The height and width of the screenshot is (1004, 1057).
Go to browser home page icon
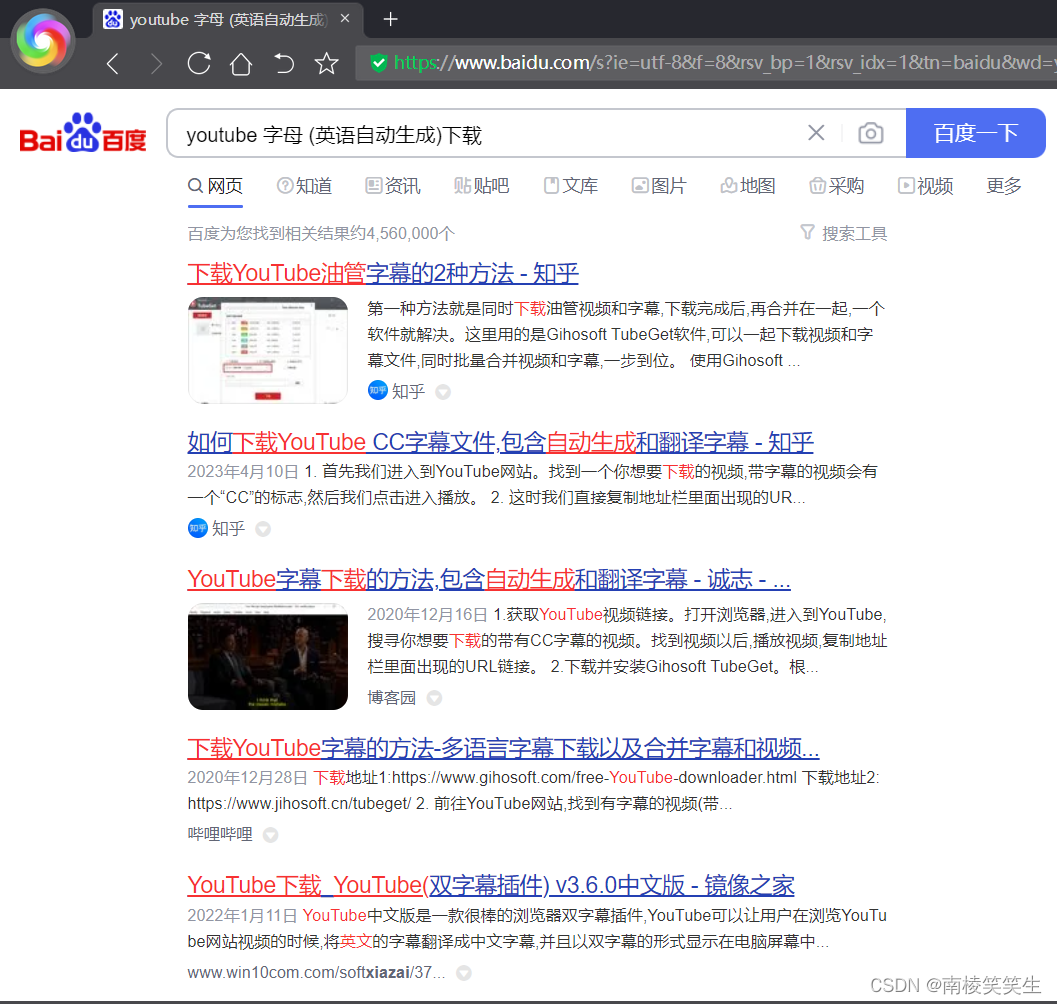241,63
